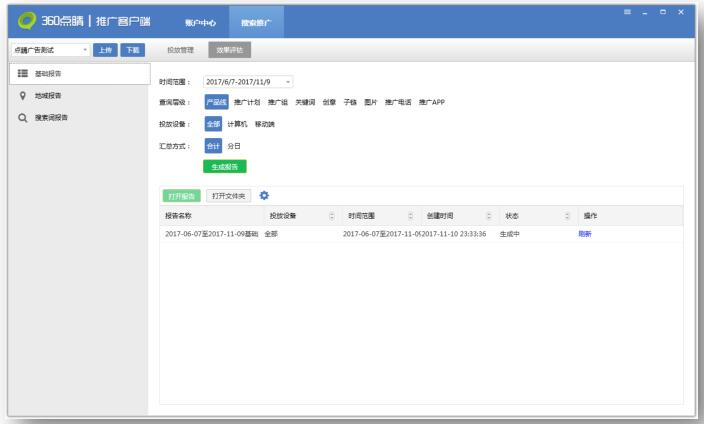Select 计算机 as the 投放设备 option

[x=237, y=124]
